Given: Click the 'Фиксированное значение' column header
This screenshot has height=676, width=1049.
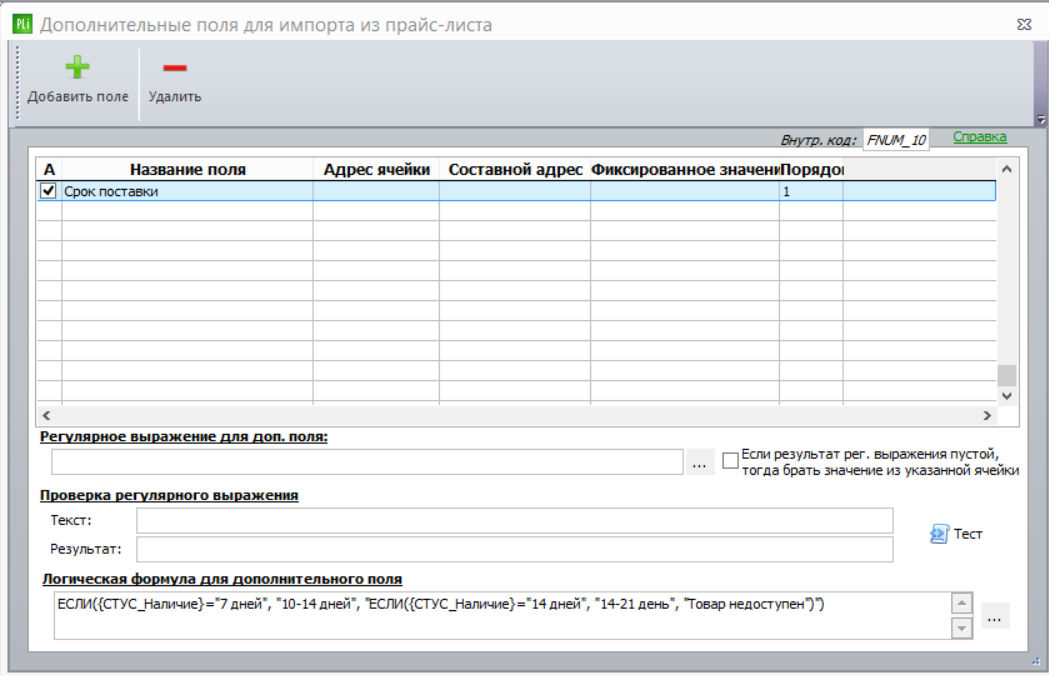Looking at the screenshot, I should (x=685, y=169).
